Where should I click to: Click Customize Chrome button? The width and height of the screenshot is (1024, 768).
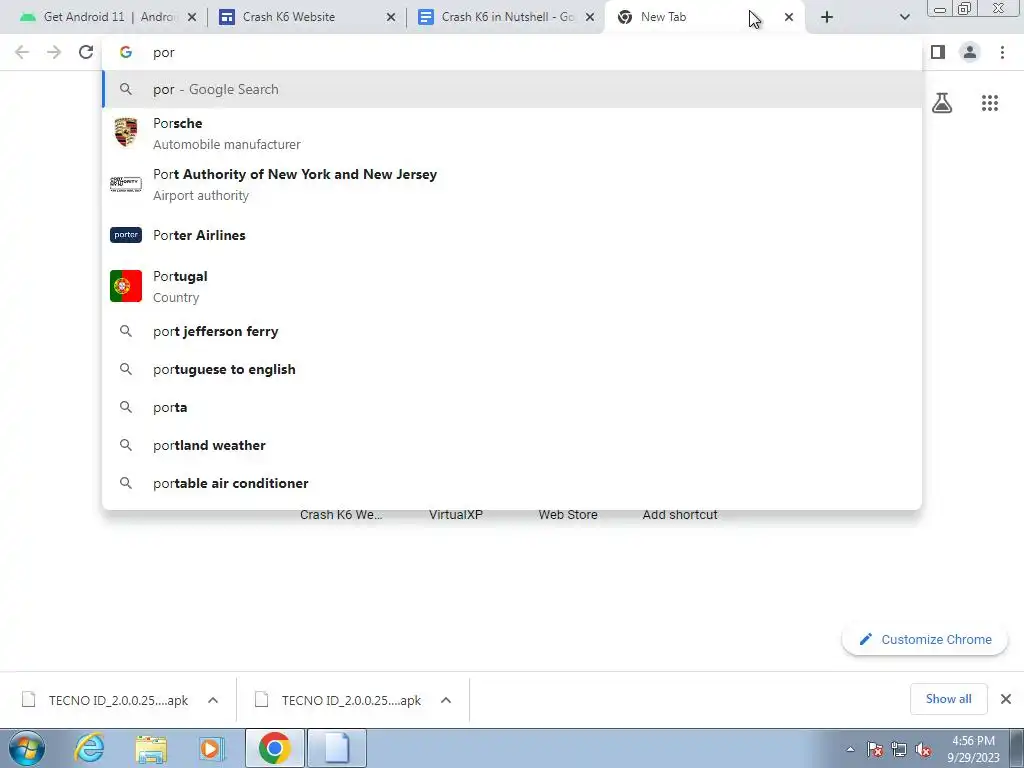coord(925,639)
